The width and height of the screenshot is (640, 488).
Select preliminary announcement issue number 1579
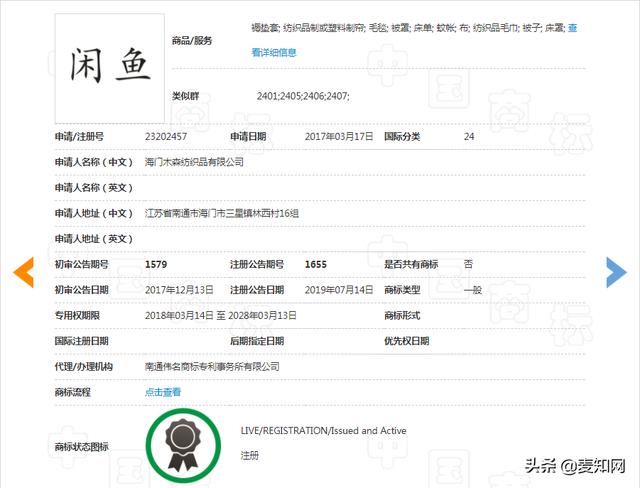point(155,264)
